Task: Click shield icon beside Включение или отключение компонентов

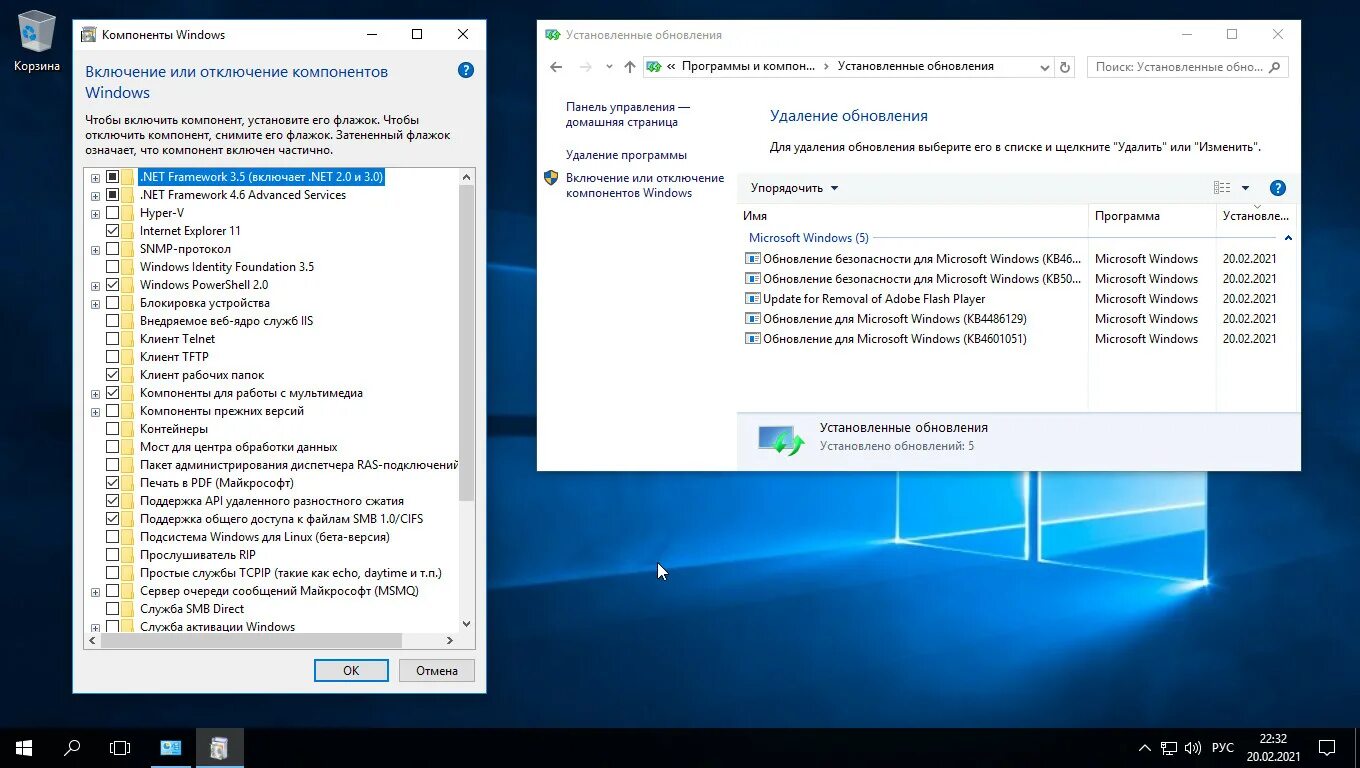Action: point(551,177)
